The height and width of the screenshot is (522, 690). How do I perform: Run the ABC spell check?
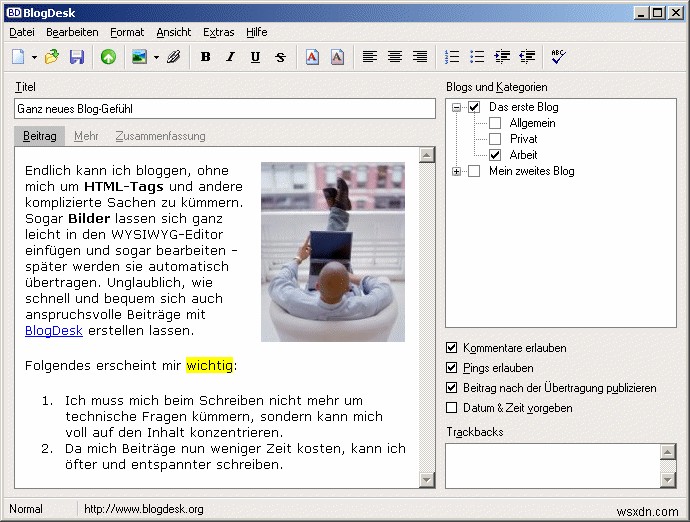pos(558,57)
